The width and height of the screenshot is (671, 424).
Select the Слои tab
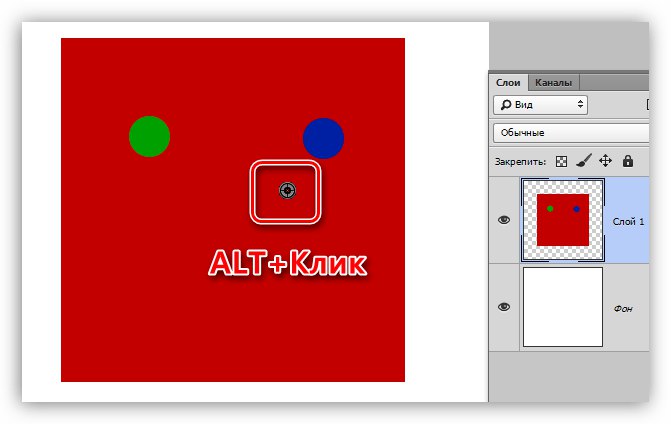tap(508, 82)
